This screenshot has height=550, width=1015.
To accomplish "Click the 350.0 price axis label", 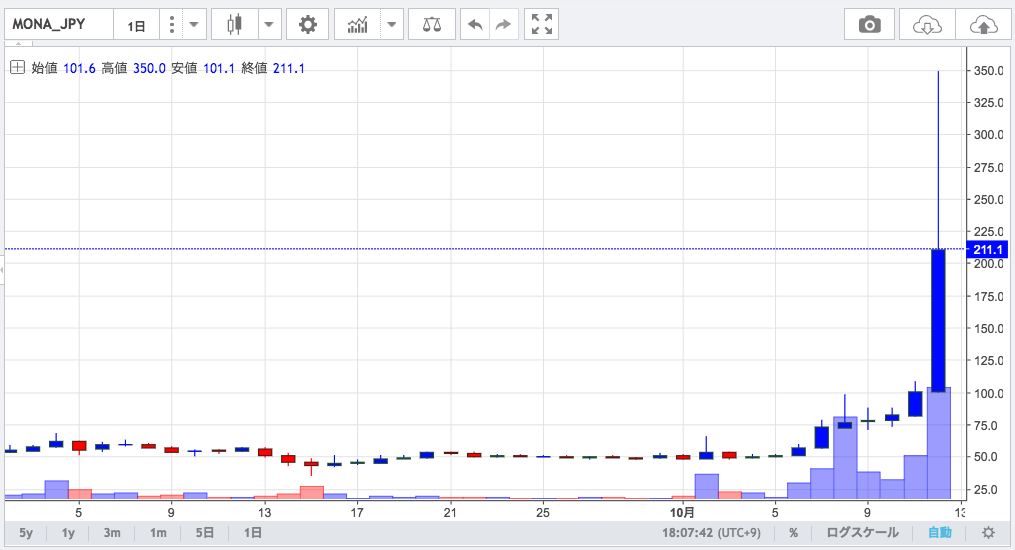I will click(x=988, y=71).
